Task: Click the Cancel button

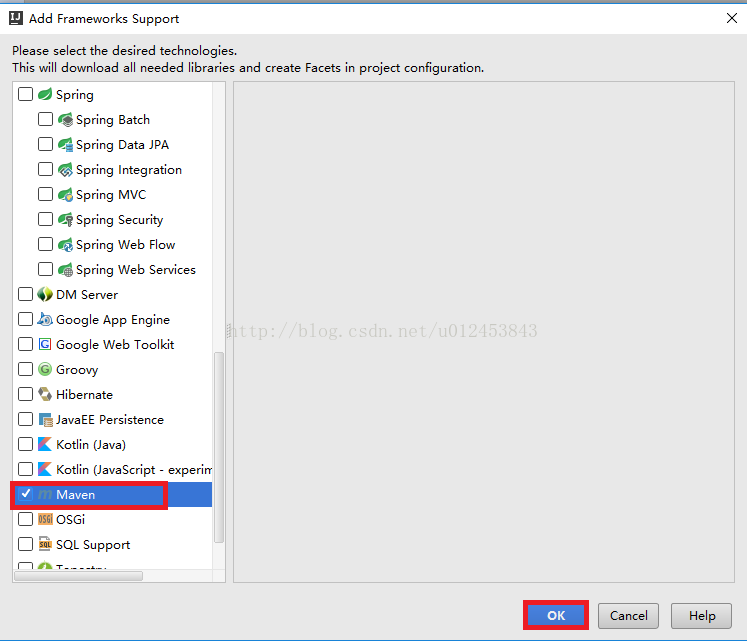Action: click(x=628, y=616)
